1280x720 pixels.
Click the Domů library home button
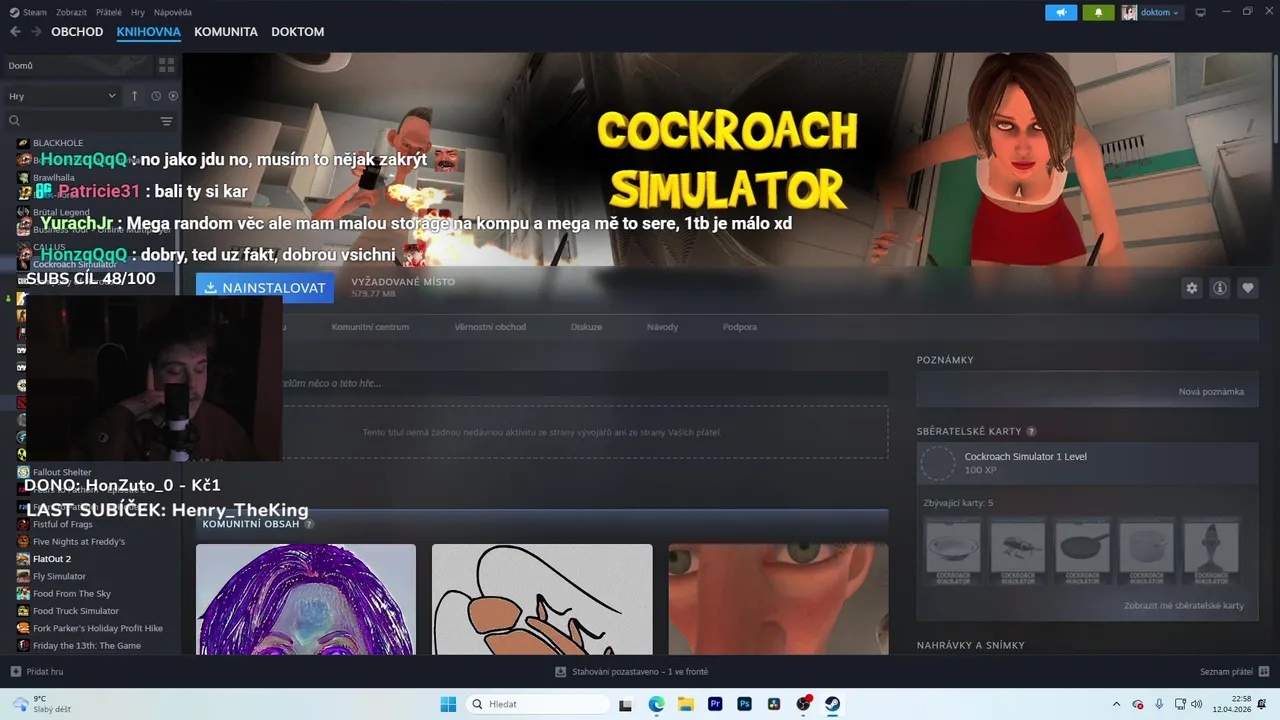click(x=77, y=65)
